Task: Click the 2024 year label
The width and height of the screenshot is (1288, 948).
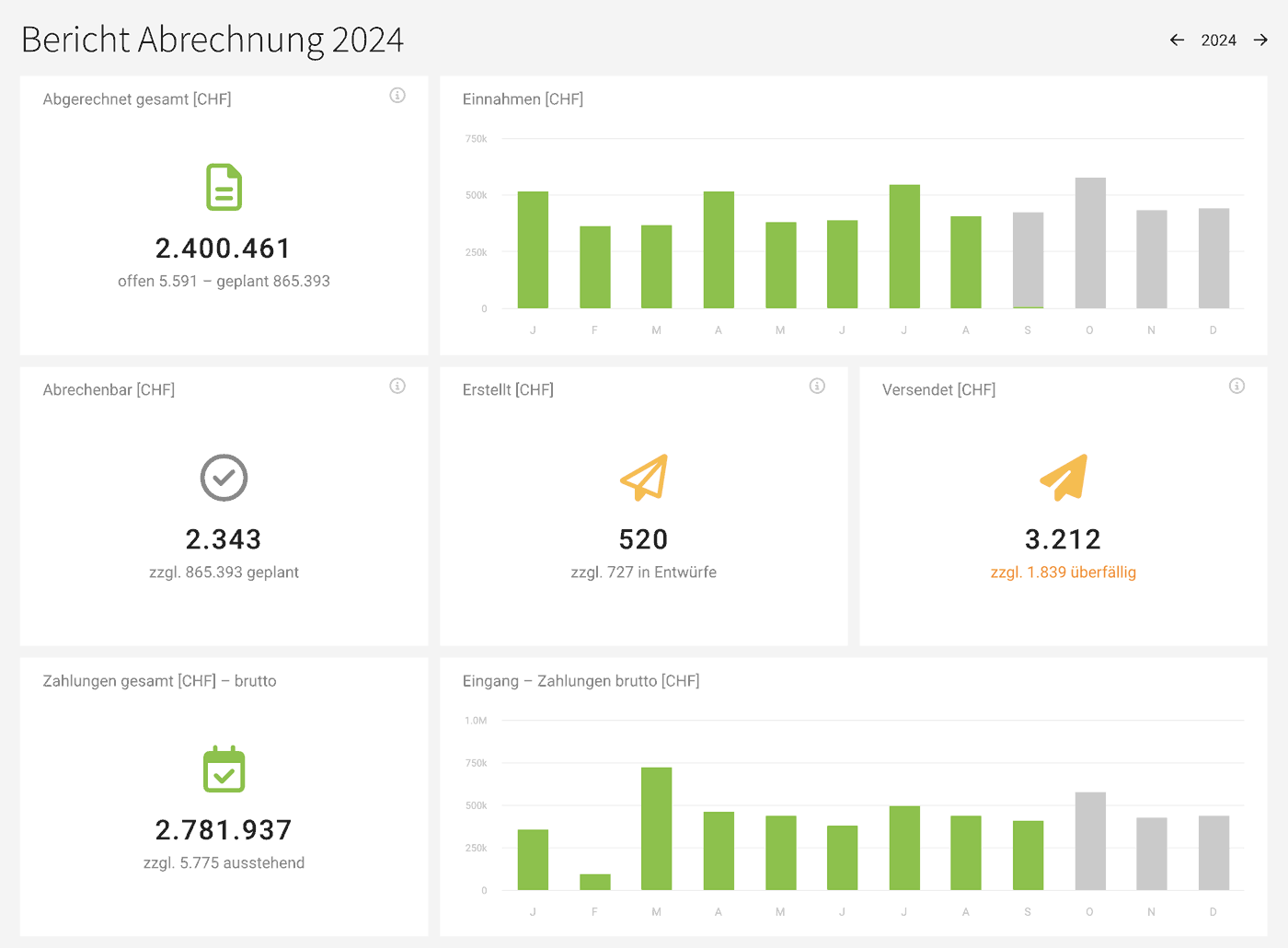Action: click(x=1218, y=40)
